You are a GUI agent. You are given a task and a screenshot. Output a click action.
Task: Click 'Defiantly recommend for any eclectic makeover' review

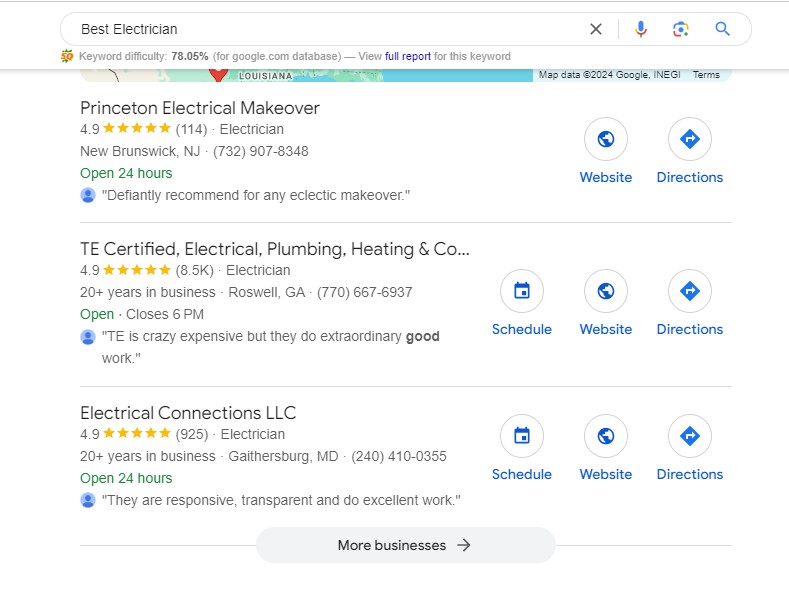(256, 195)
